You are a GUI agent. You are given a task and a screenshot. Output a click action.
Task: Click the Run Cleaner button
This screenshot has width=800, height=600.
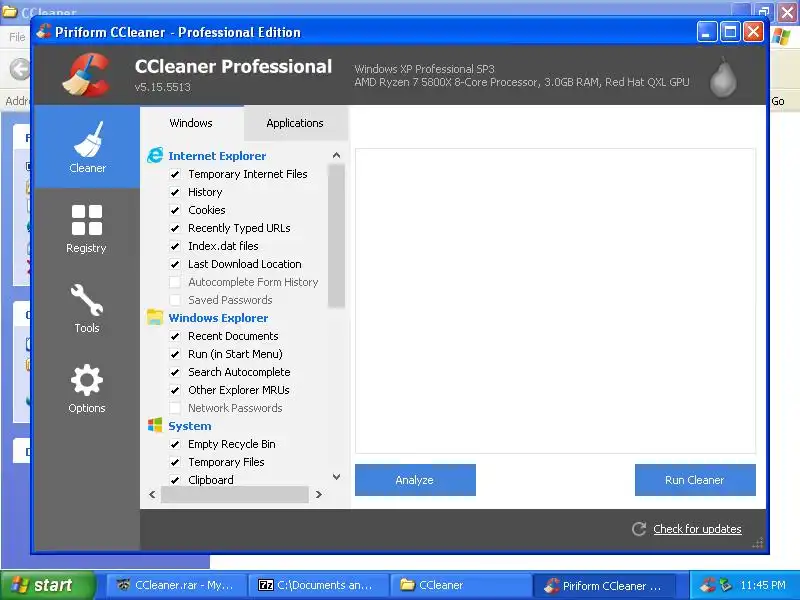coord(695,480)
